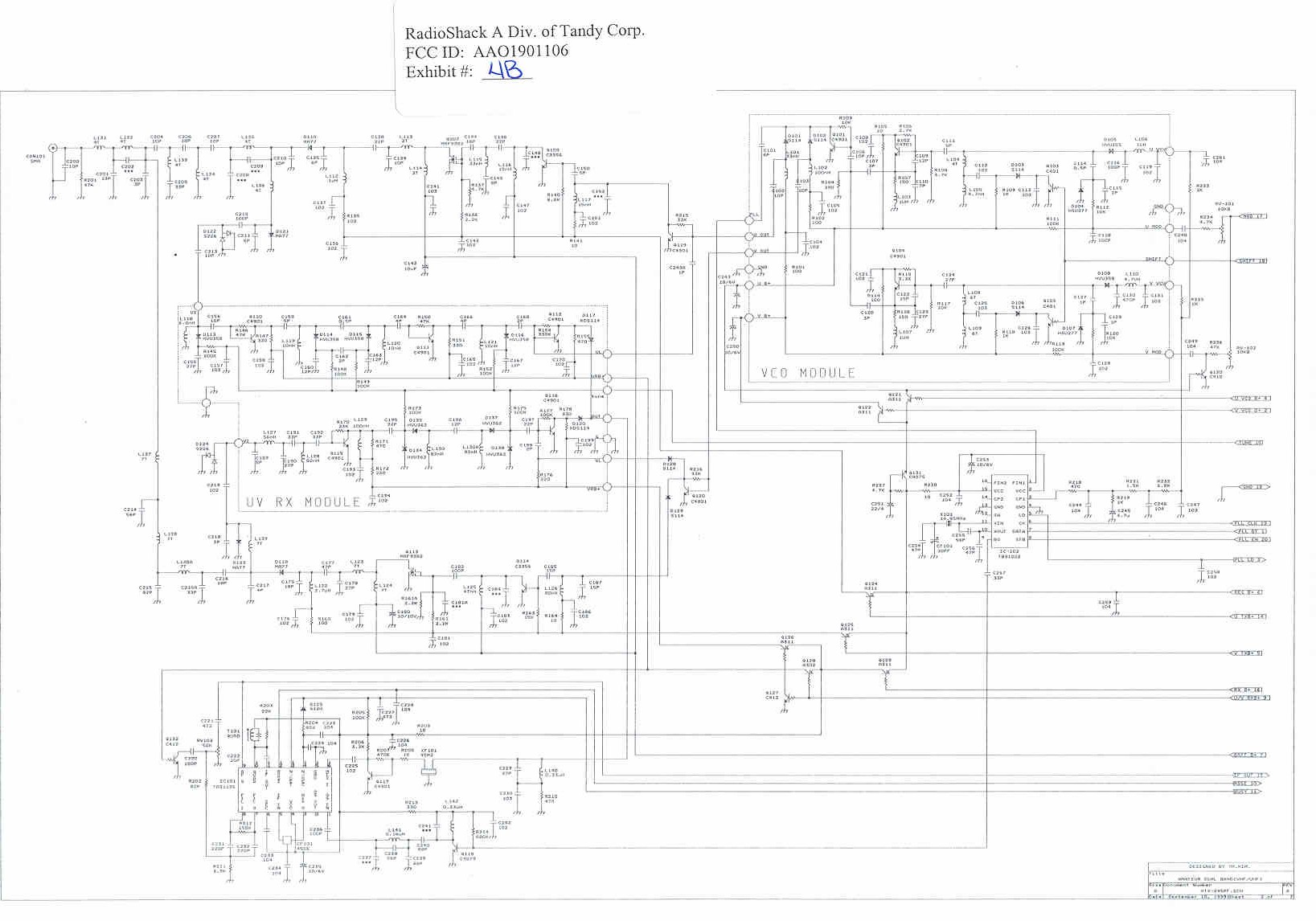Select the Q113 MRF9382 transistor symbol
This screenshot has height=921, width=1316.
click(x=414, y=571)
